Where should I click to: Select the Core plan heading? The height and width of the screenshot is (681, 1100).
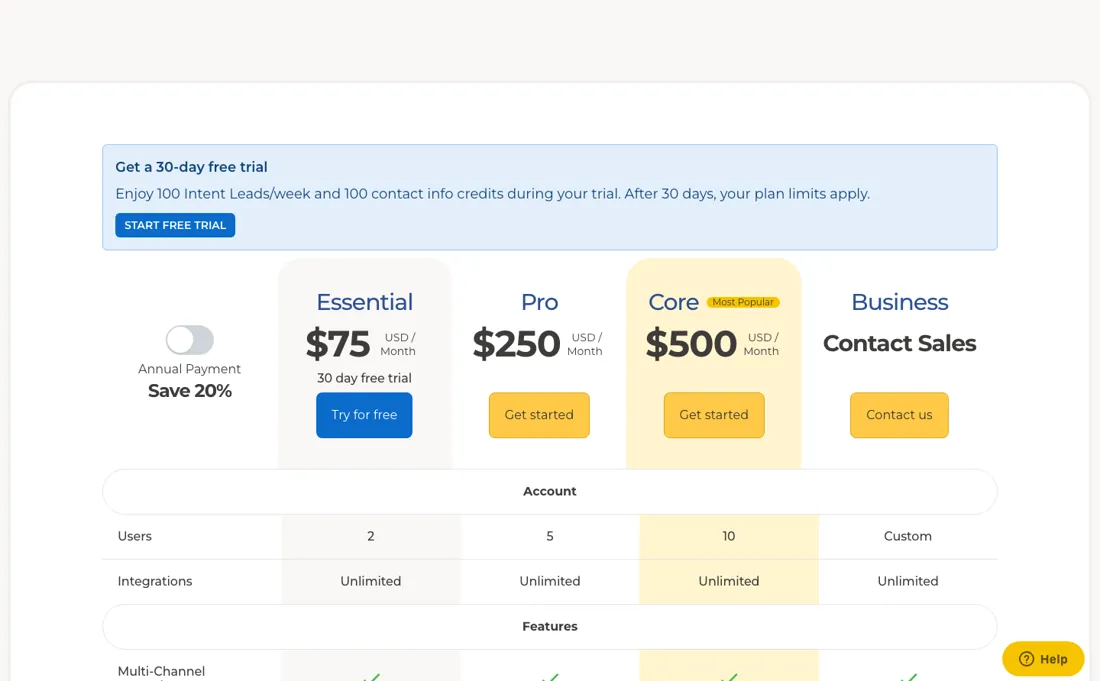[673, 302]
